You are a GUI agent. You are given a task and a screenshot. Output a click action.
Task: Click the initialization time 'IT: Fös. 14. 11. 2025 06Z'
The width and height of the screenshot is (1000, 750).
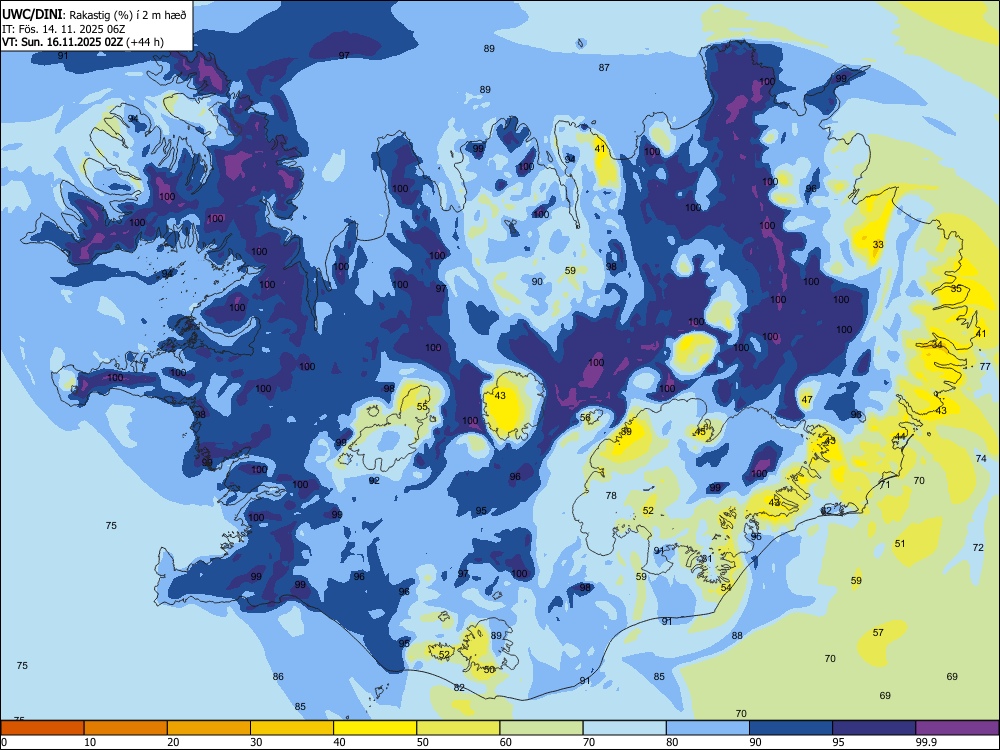coord(63,29)
